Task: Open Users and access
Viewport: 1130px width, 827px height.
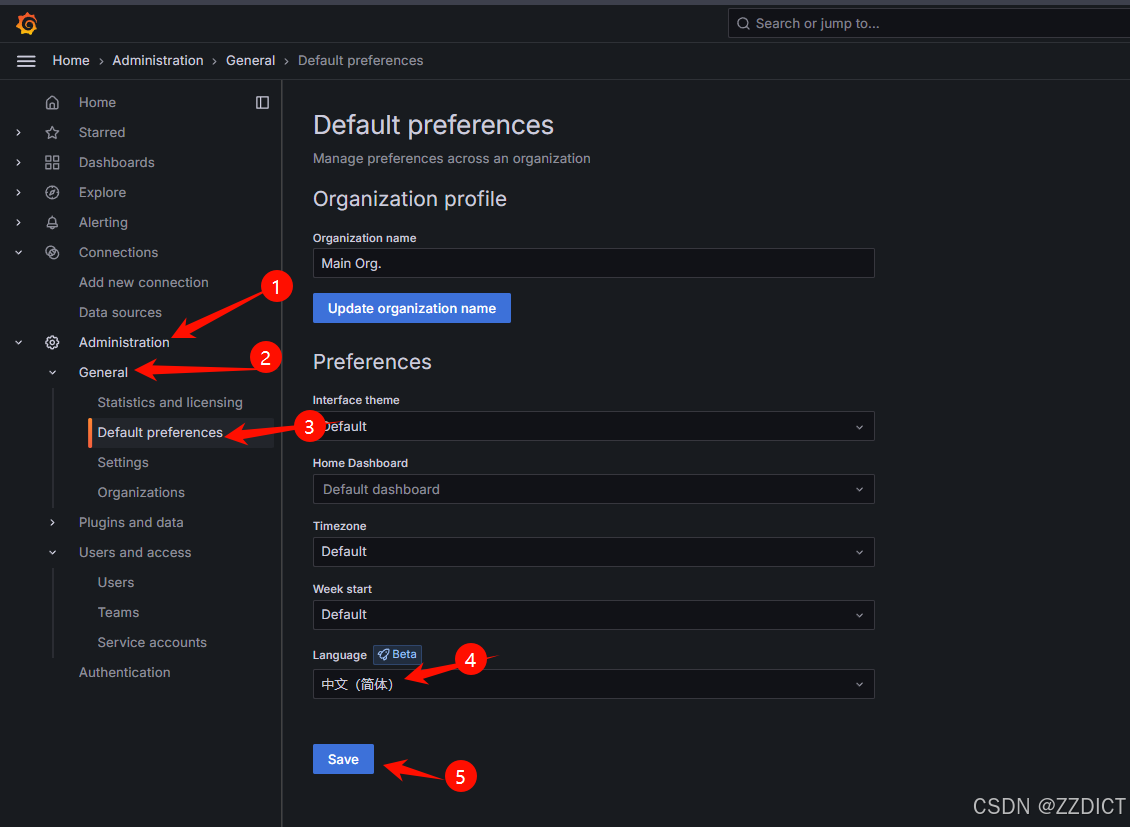Action: point(135,553)
